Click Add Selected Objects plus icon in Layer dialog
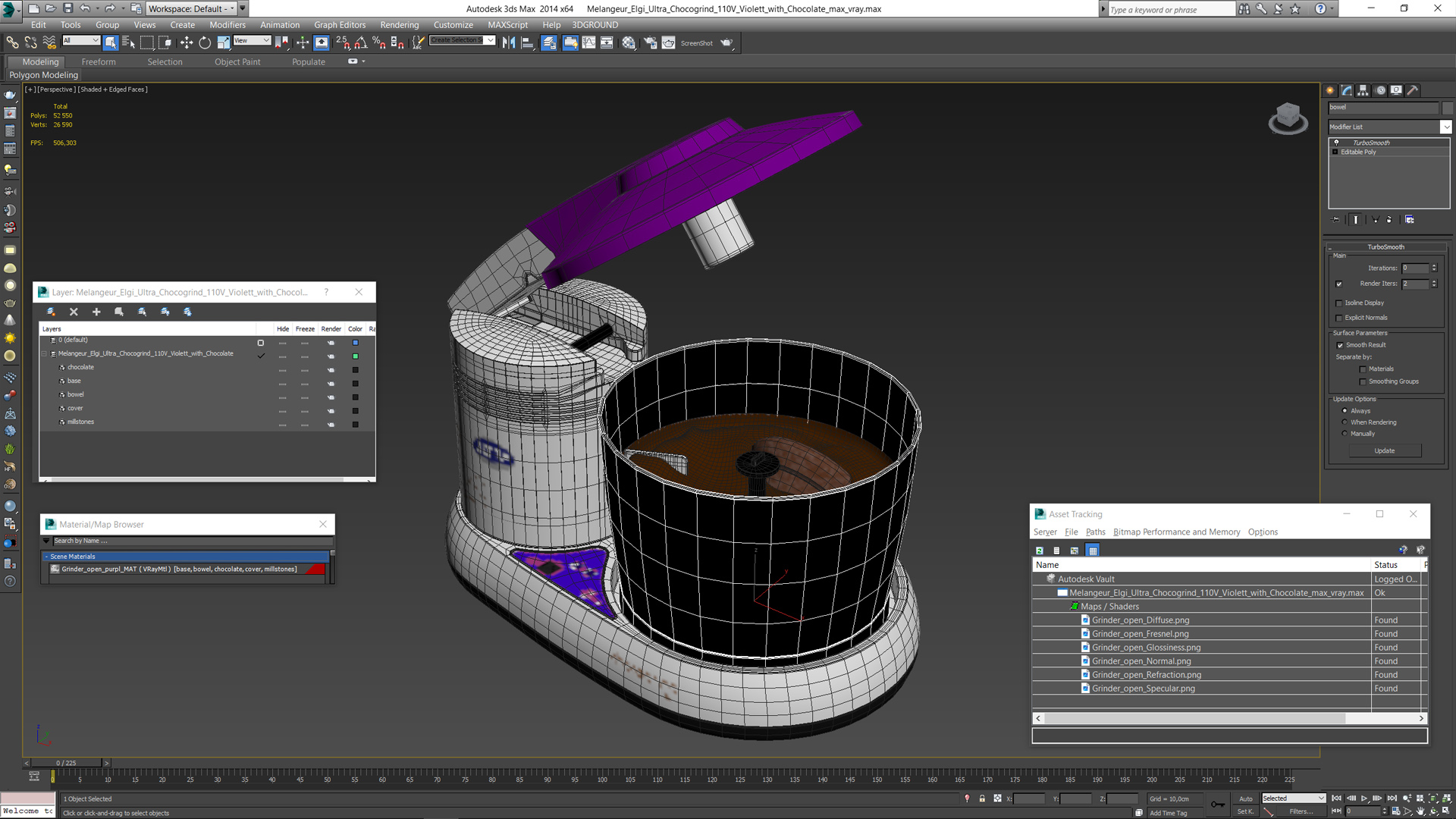 [x=96, y=312]
